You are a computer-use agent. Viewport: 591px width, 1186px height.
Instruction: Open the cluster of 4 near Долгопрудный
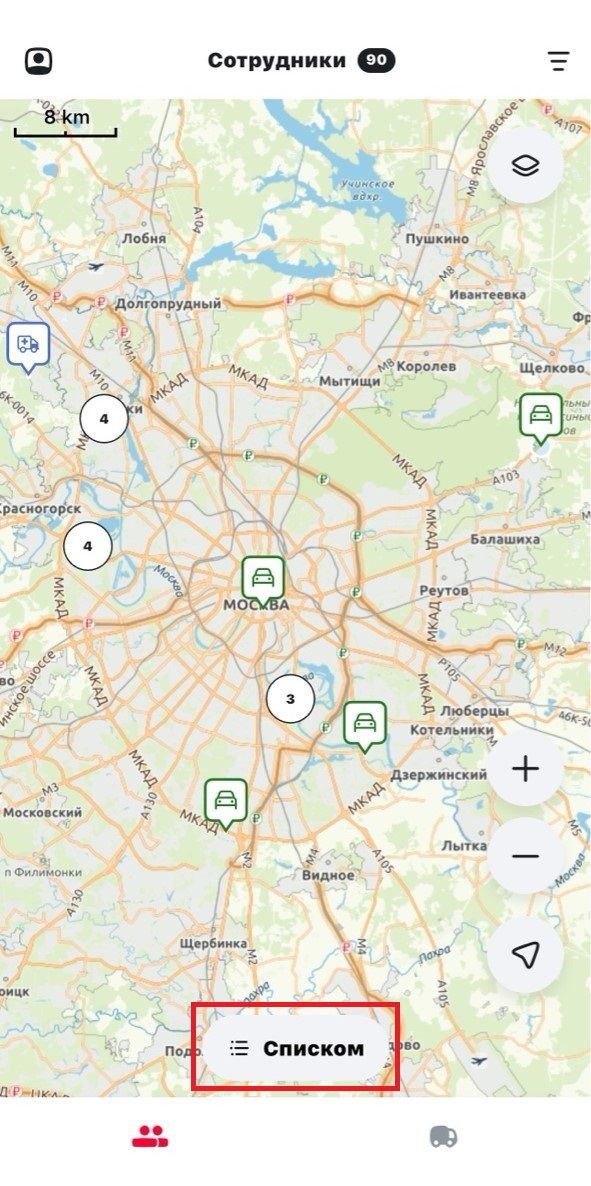tap(104, 418)
